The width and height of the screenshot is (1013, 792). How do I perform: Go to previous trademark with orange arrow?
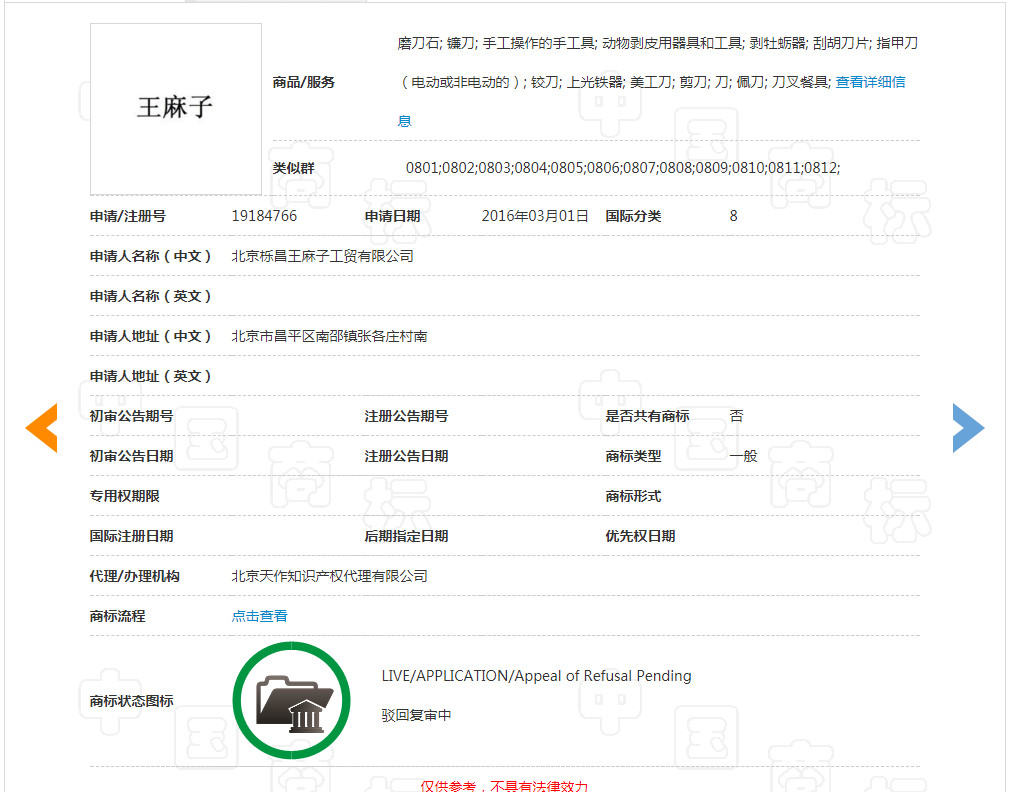(41, 428)
